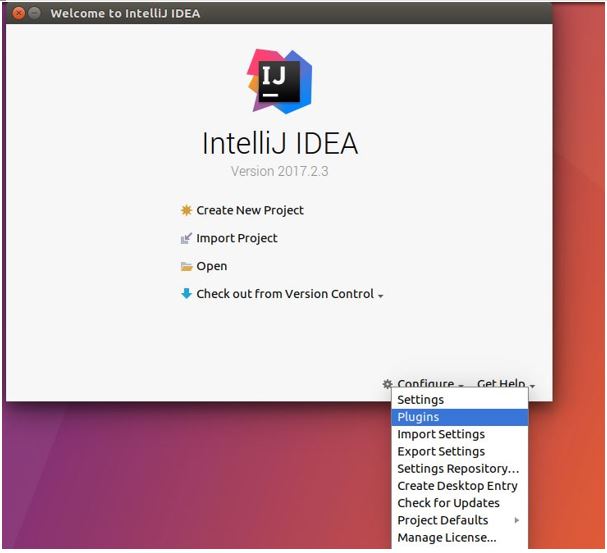This screenshot has height=553, width=607.
Task: Click the blue Check out download arrow icon
Action: pos(186,294)
